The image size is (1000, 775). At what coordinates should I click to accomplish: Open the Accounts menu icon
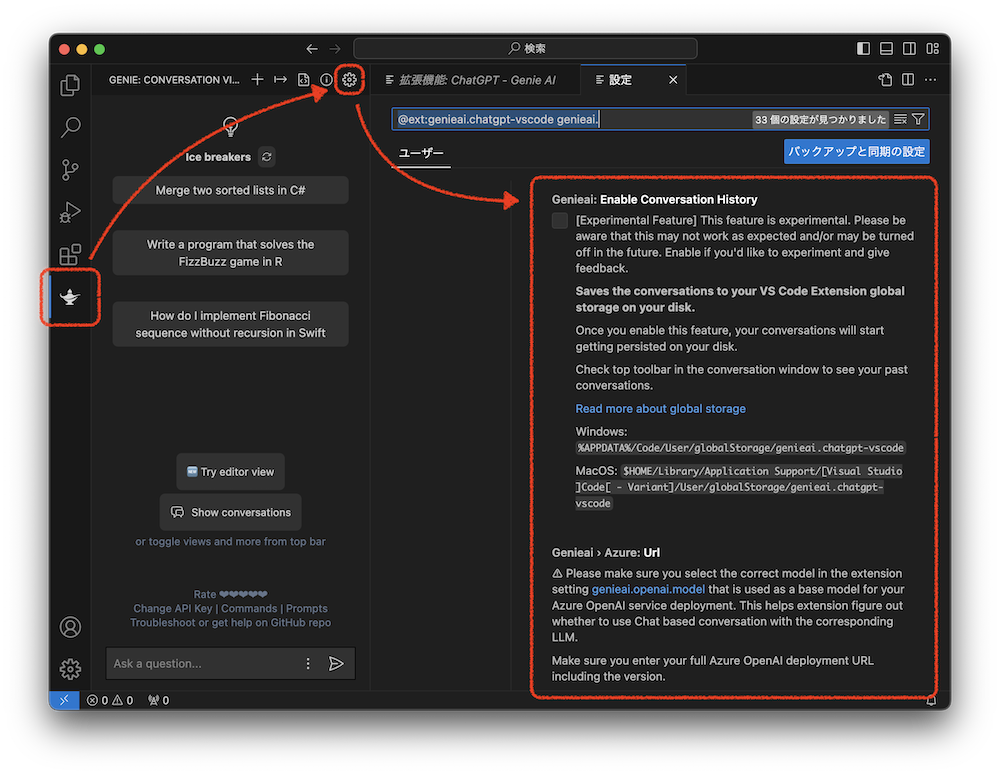coord(70,627)
